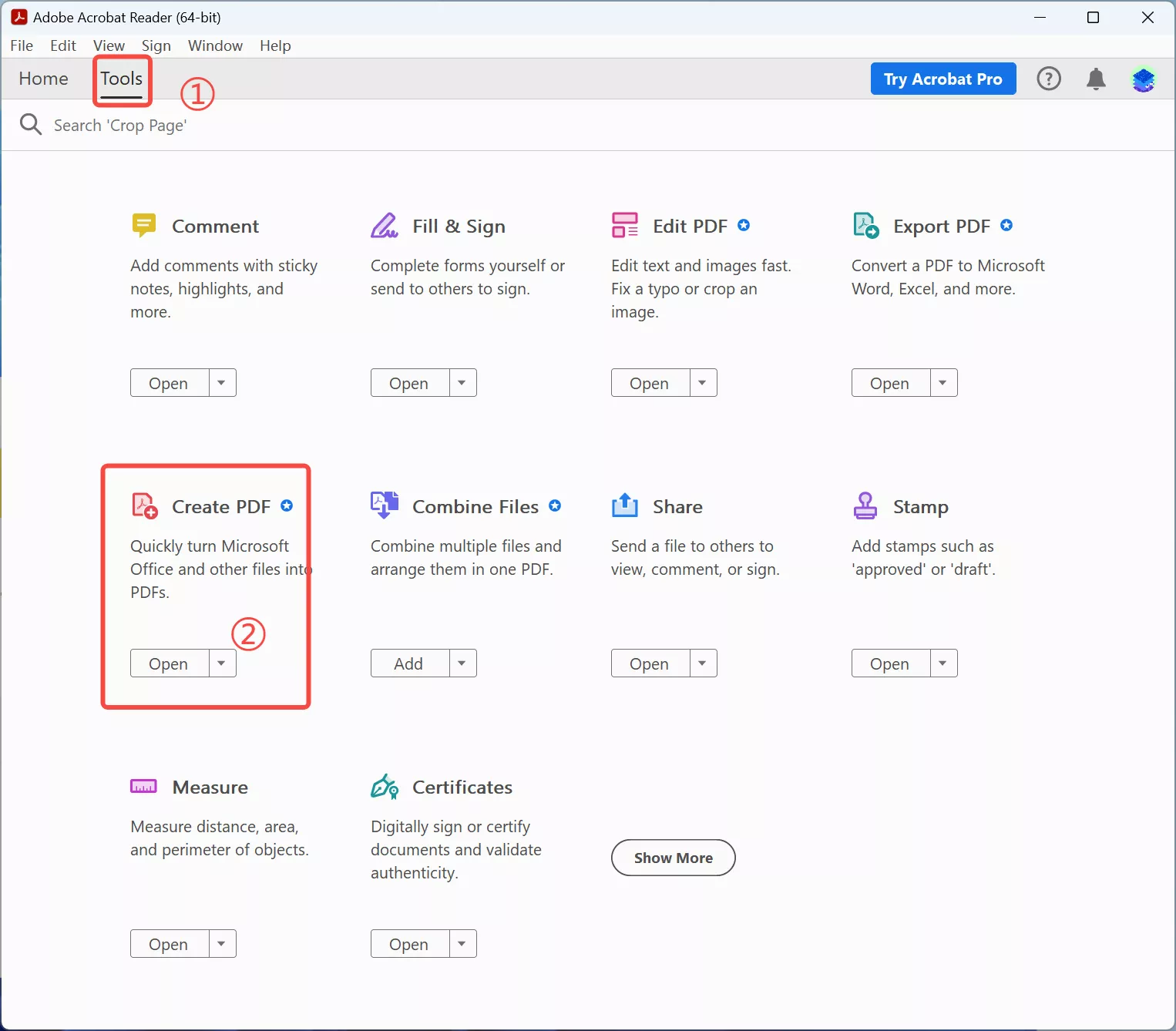The image size is (1176, 1031).
Task: Click the Share tool icon
Action: (x=625, y=505)
